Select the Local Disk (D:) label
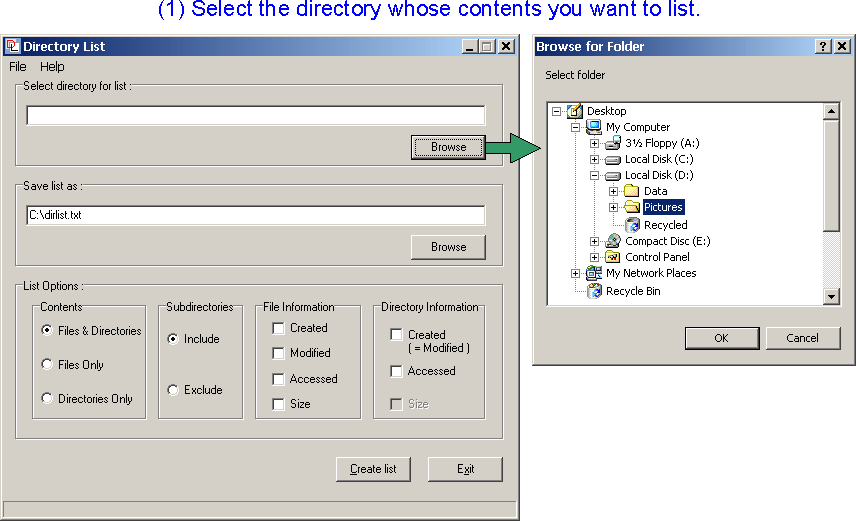This screenshot has height=521, width=856. [659, 175]
